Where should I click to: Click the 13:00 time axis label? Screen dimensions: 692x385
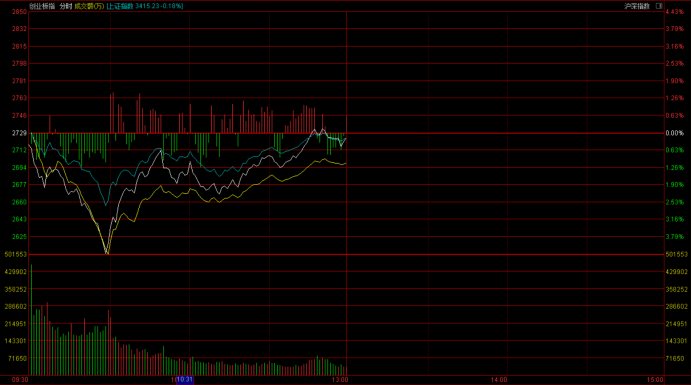pos(340,380)
